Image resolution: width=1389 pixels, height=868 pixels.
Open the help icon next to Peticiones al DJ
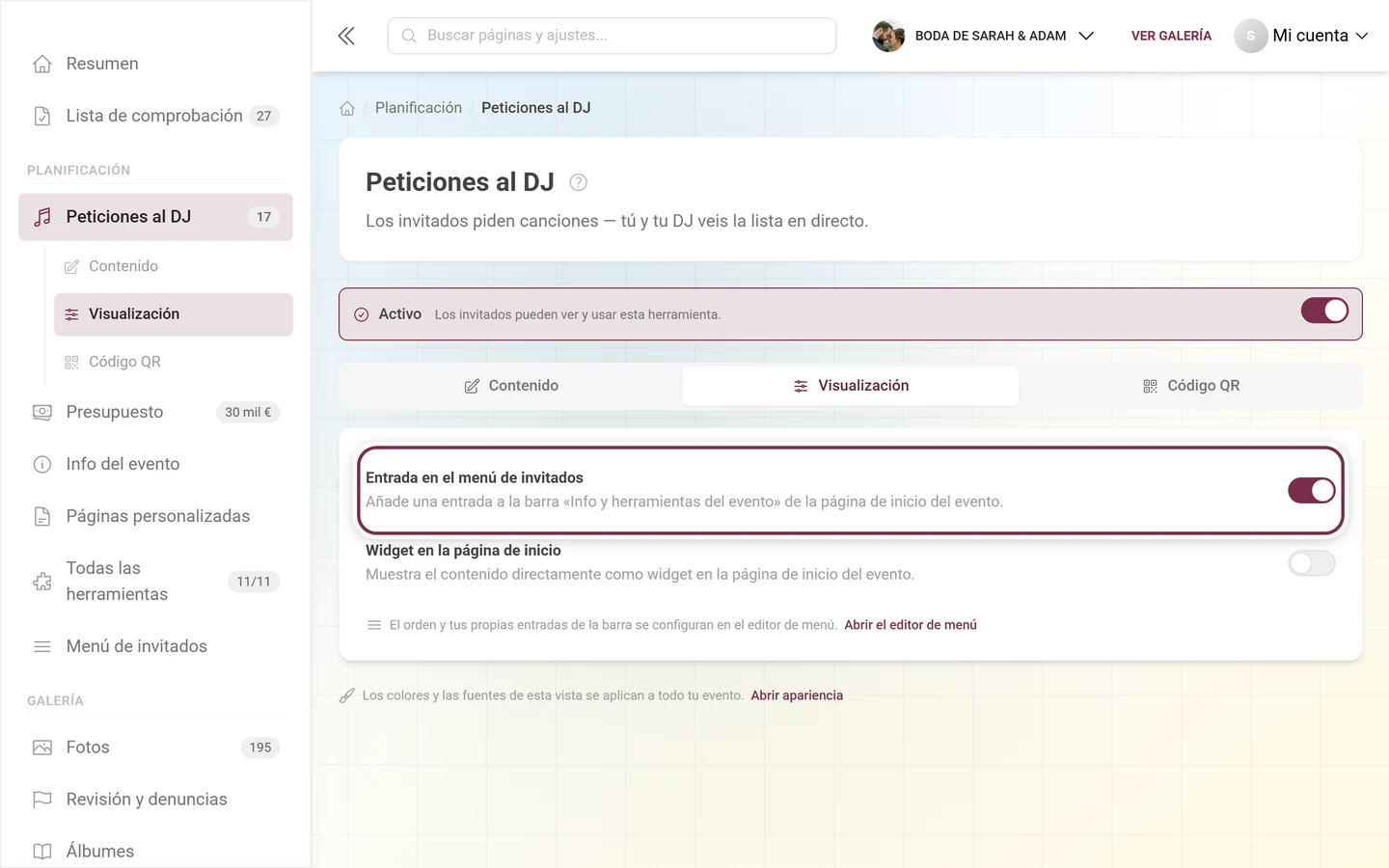[x=579, y=182]
